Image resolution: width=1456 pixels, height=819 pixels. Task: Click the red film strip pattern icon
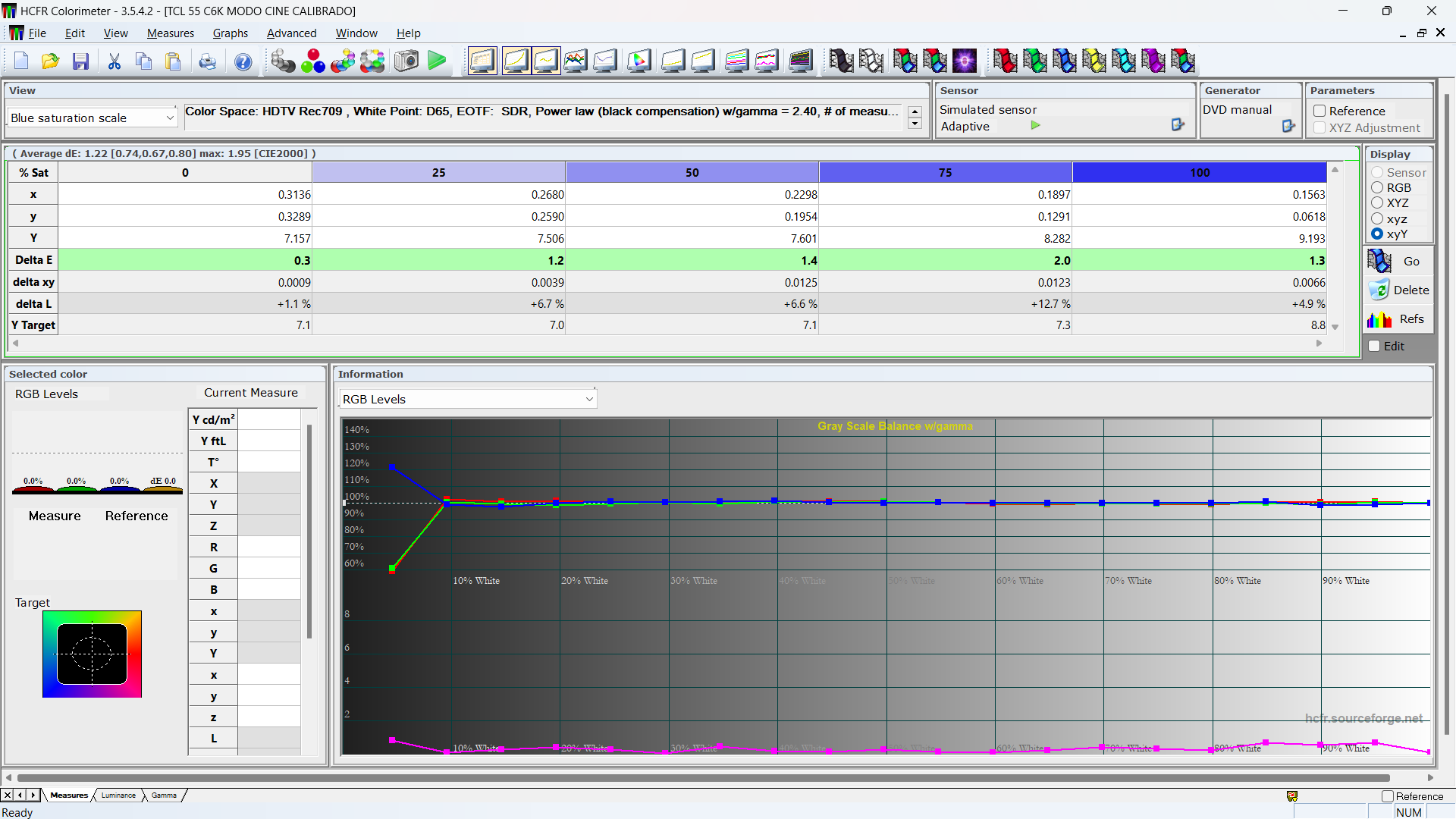tap(1006, 61)
